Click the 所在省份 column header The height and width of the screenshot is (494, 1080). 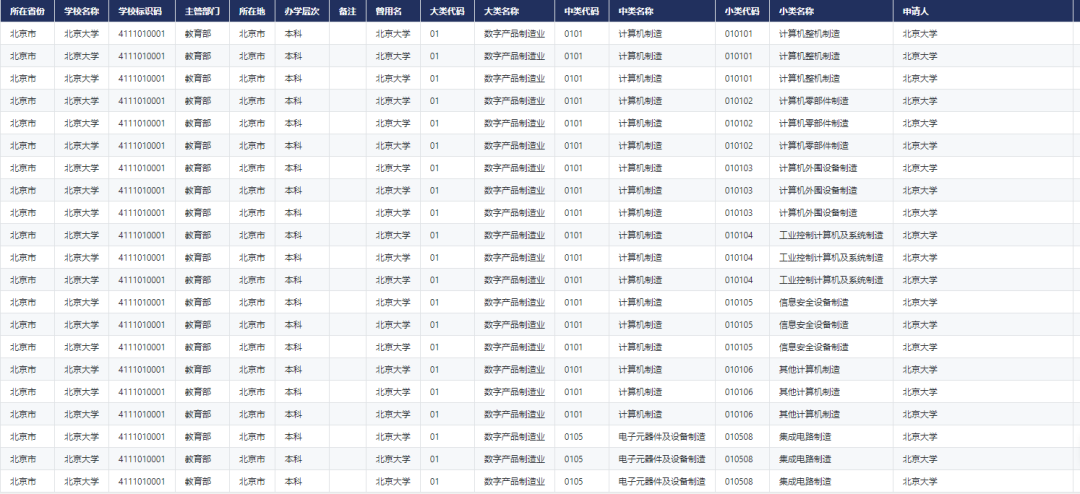click(27, 12)
